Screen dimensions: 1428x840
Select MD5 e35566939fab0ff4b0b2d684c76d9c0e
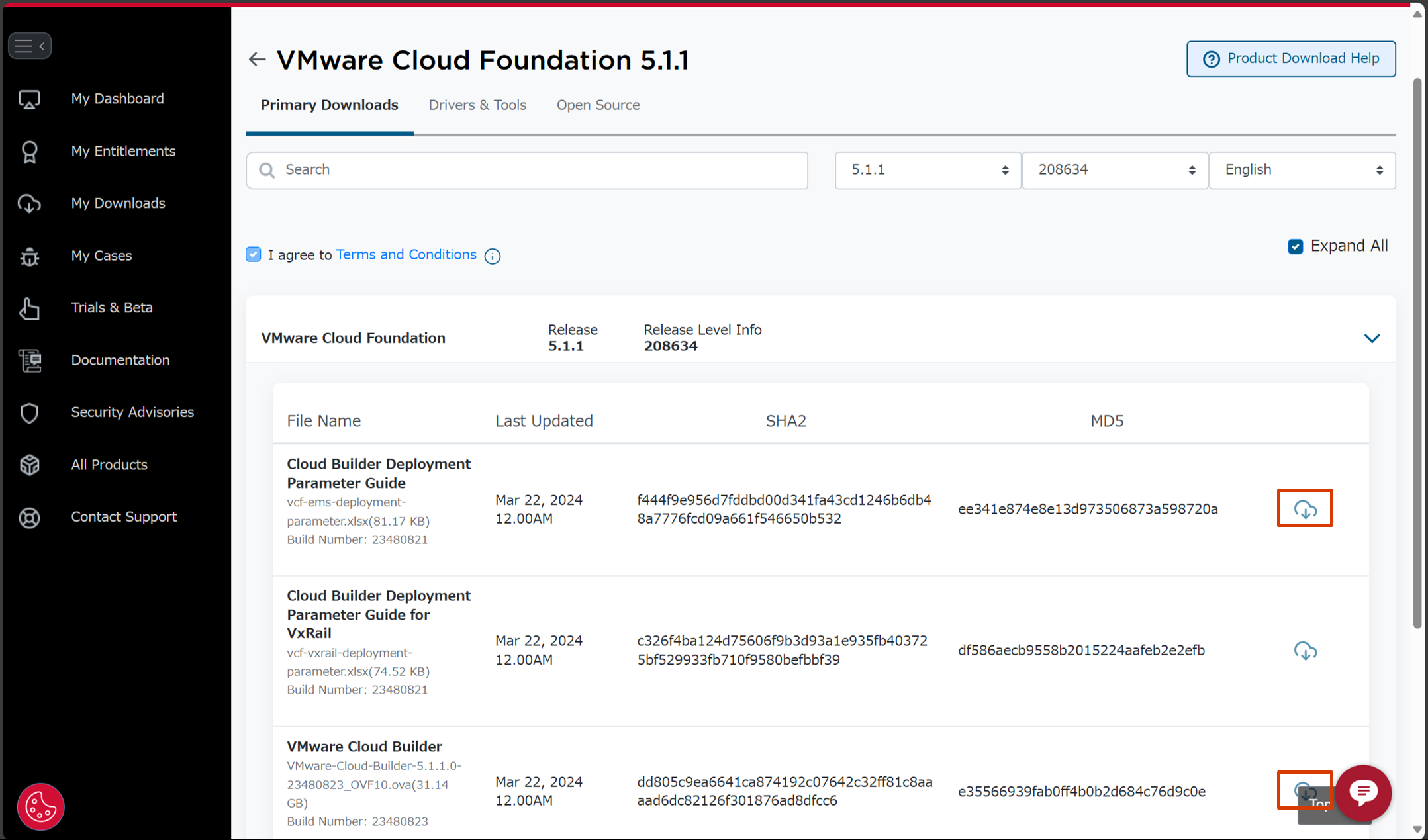pyautogui.click(x=1082, y=792)
